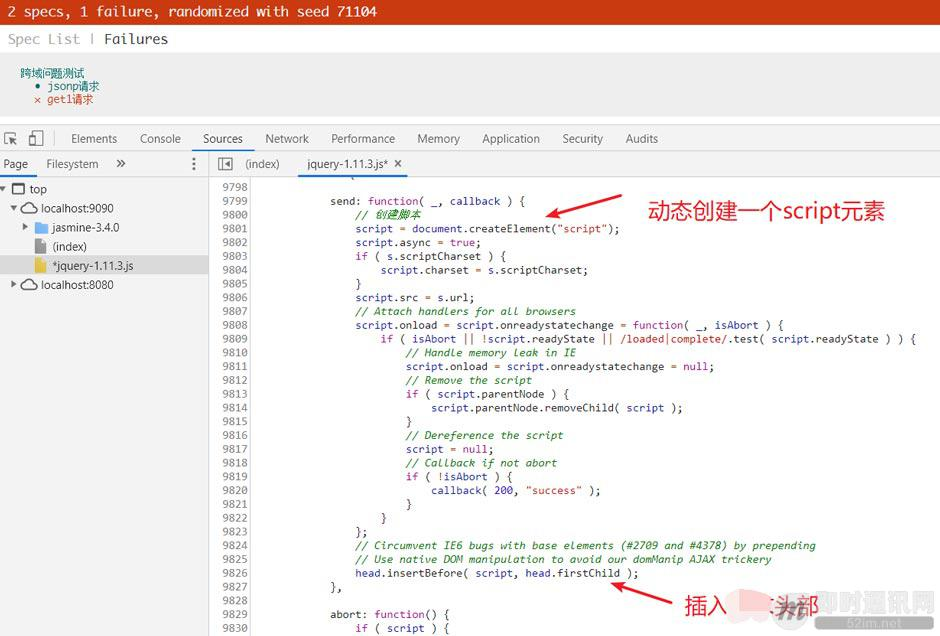Screen dimensions: 940x636
Task: Open the Security panel
Action: point(582,138)
